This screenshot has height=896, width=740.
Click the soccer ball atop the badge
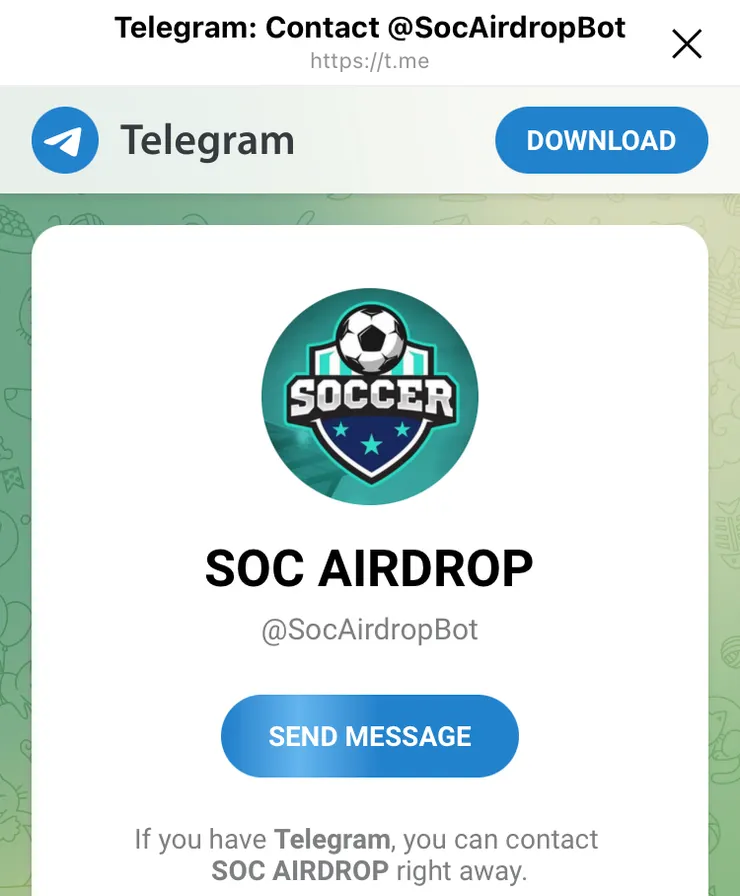pyautogui.click(x=371, y=339)
